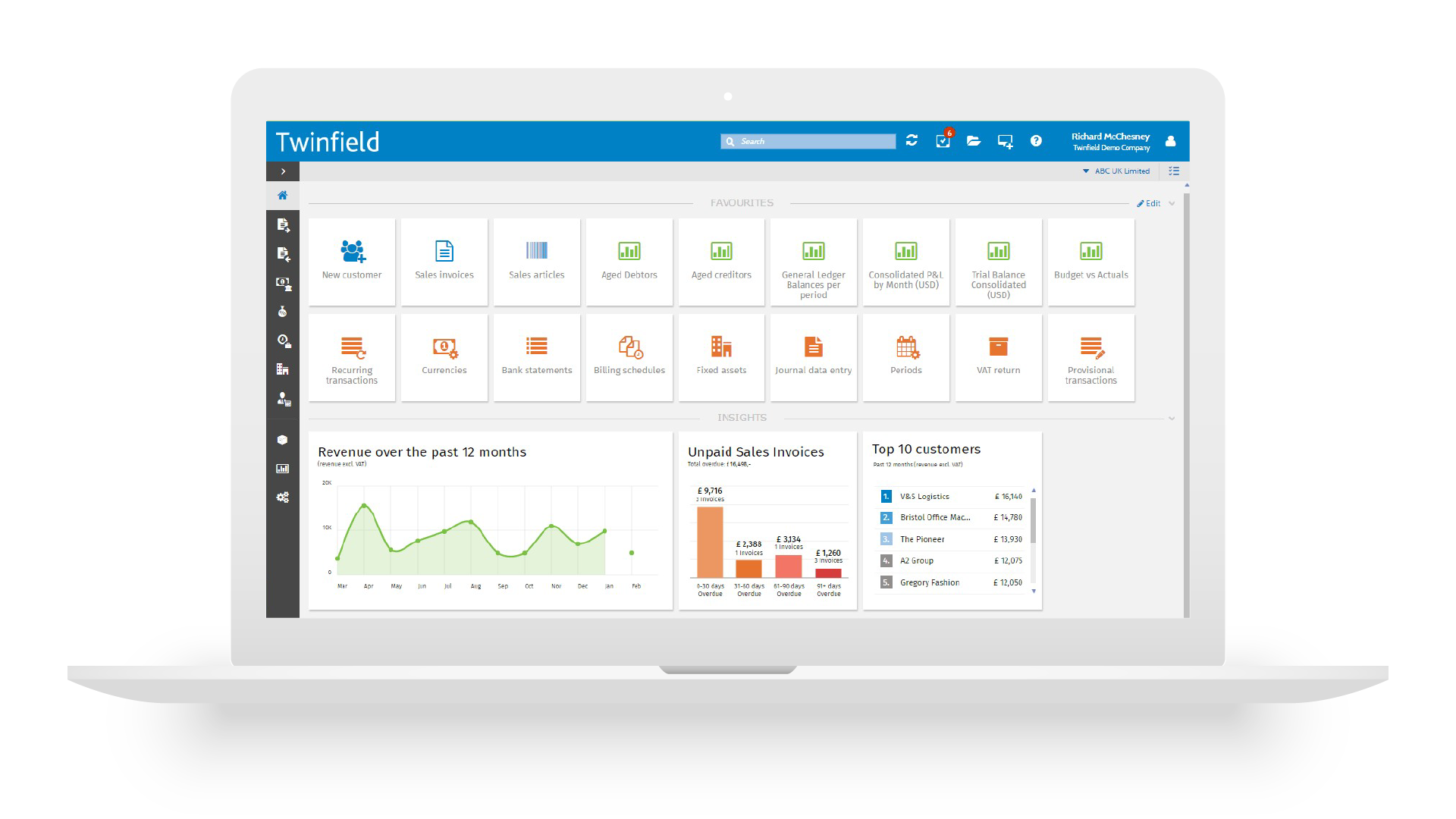Select ABC UK Limited company dropdown
The height and width of the screenshot is (819, 1456).
pyautogui.click(x=1115, y=172)
